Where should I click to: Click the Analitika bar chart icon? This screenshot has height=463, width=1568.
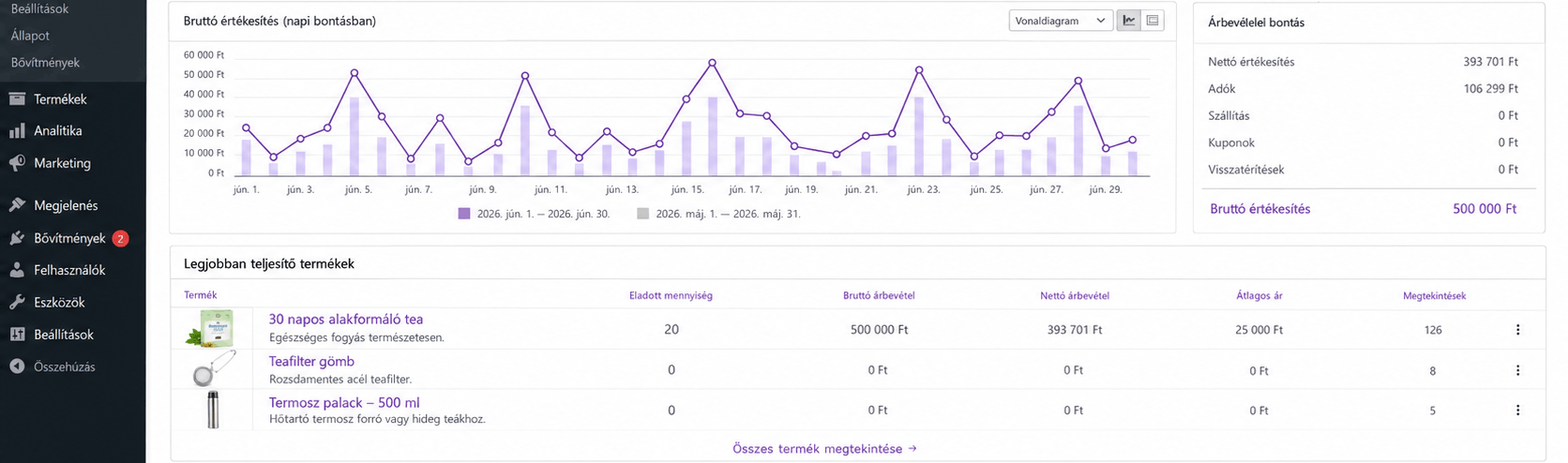click(x=17, y=131)
